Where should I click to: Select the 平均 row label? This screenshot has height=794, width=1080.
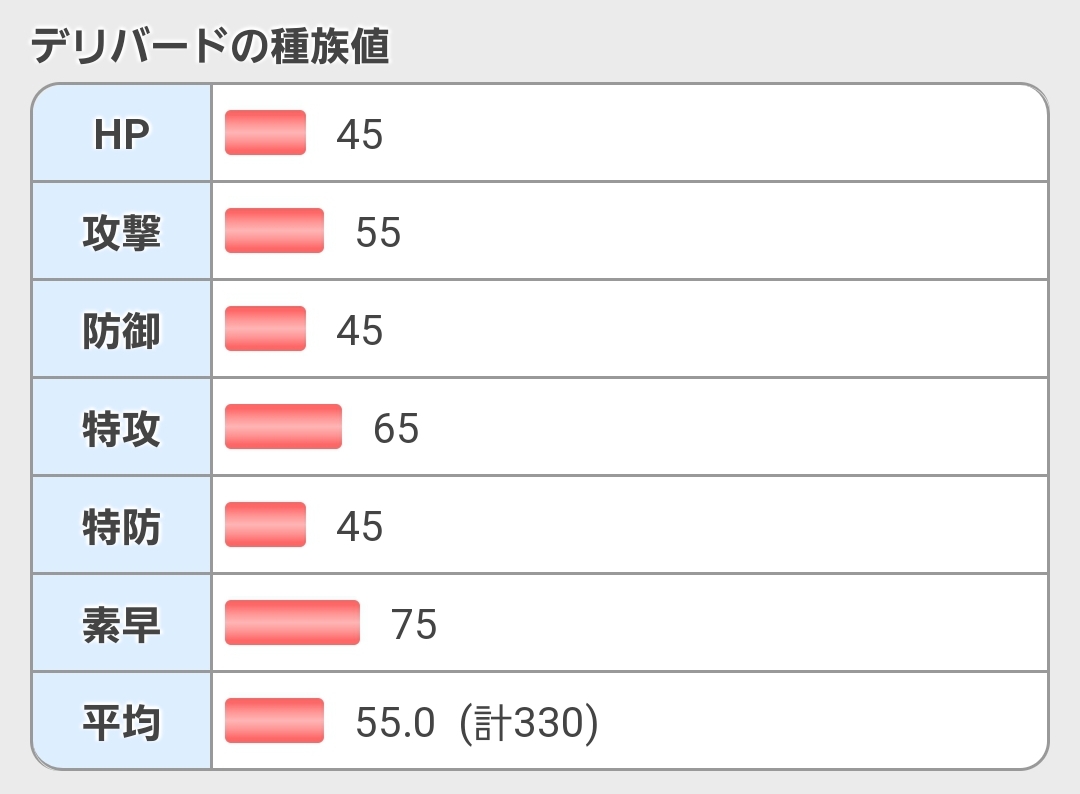(121, 722)
